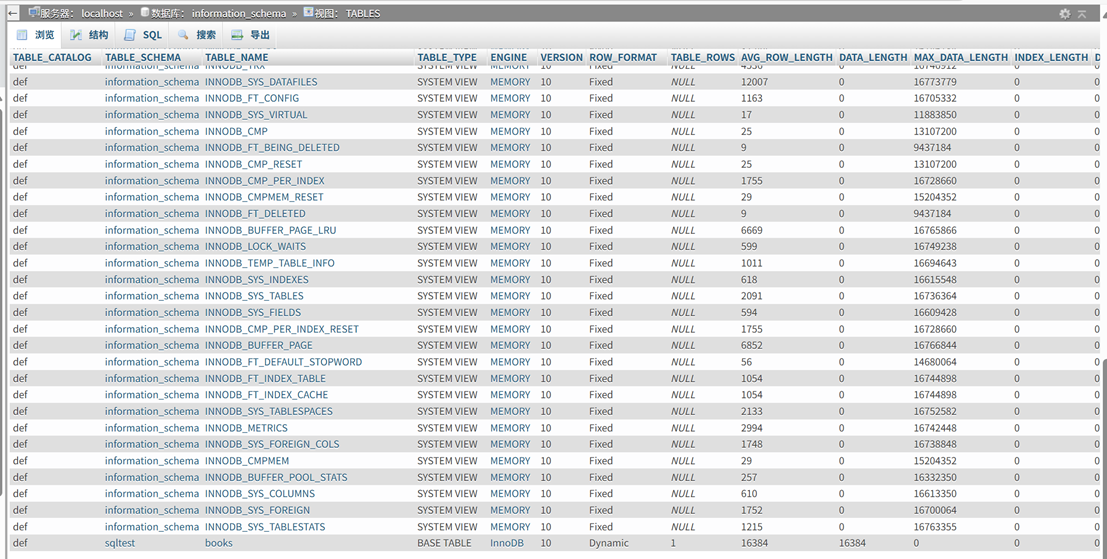Open the localhost server breadcrumb link
Screen dimensions: 1107x559
(x=102, y=13)
